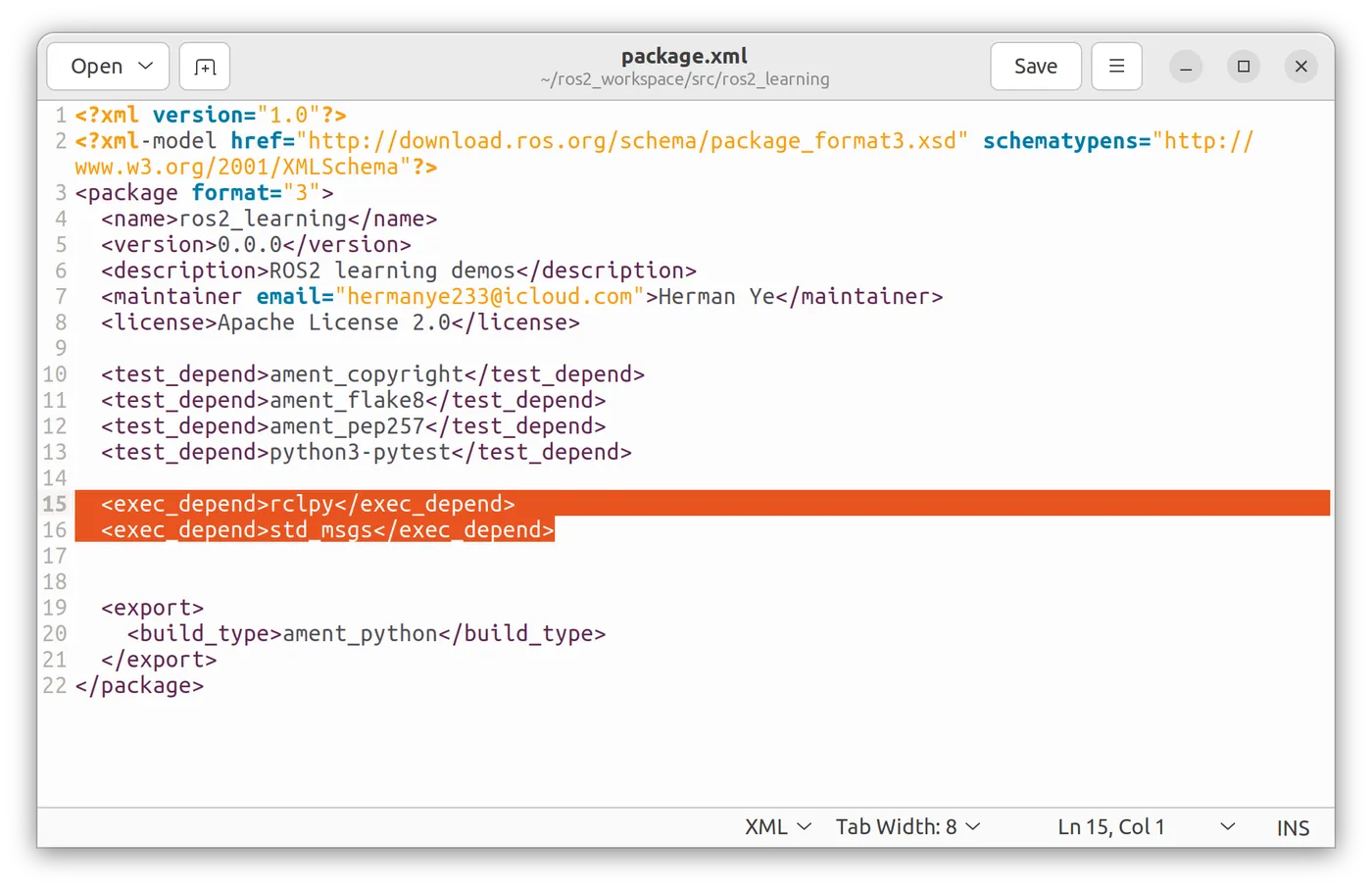Click the python3-pytest test_depend line

pos(367,452)
